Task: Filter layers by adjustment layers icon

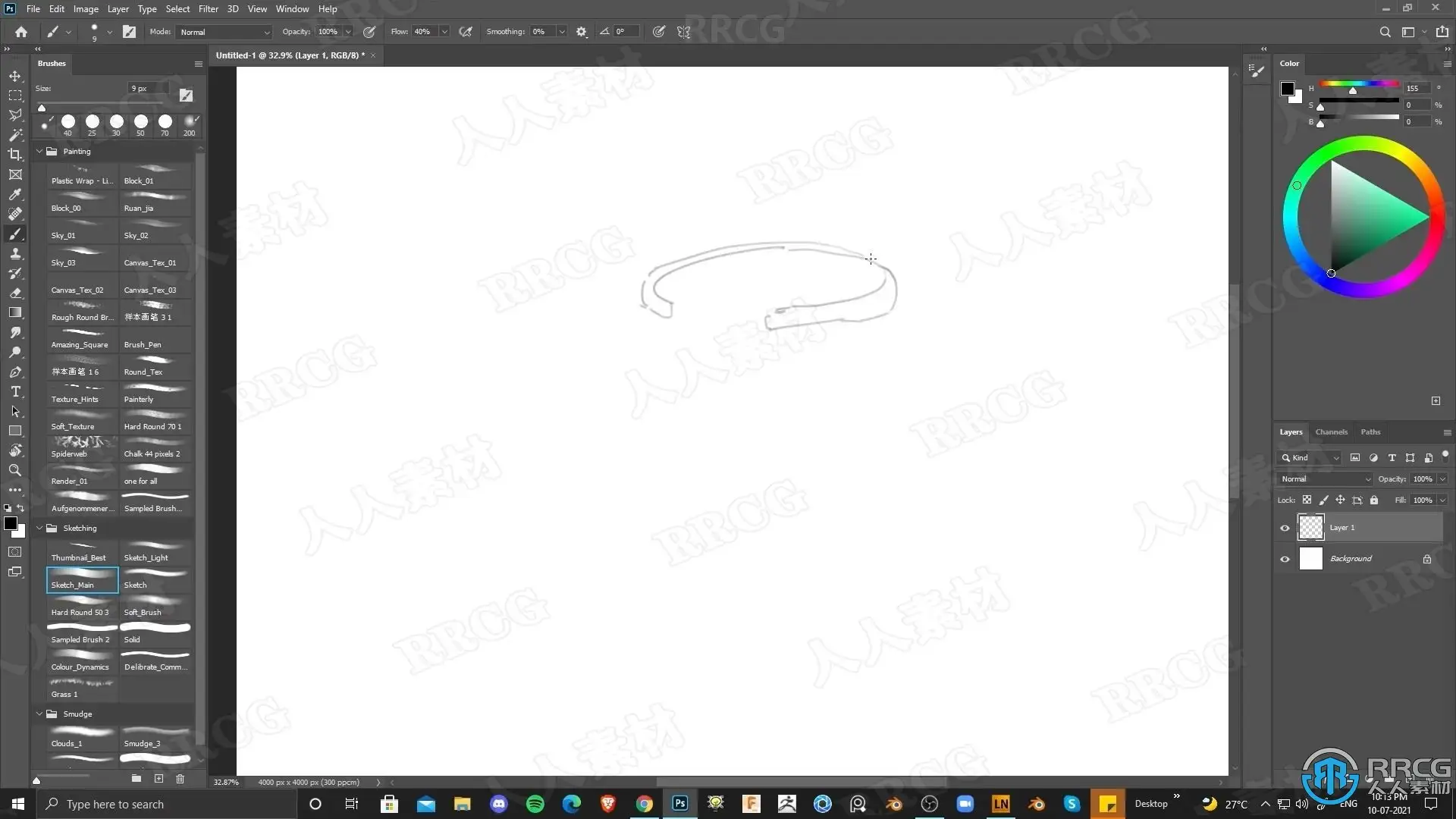Action: point(1373,458)
